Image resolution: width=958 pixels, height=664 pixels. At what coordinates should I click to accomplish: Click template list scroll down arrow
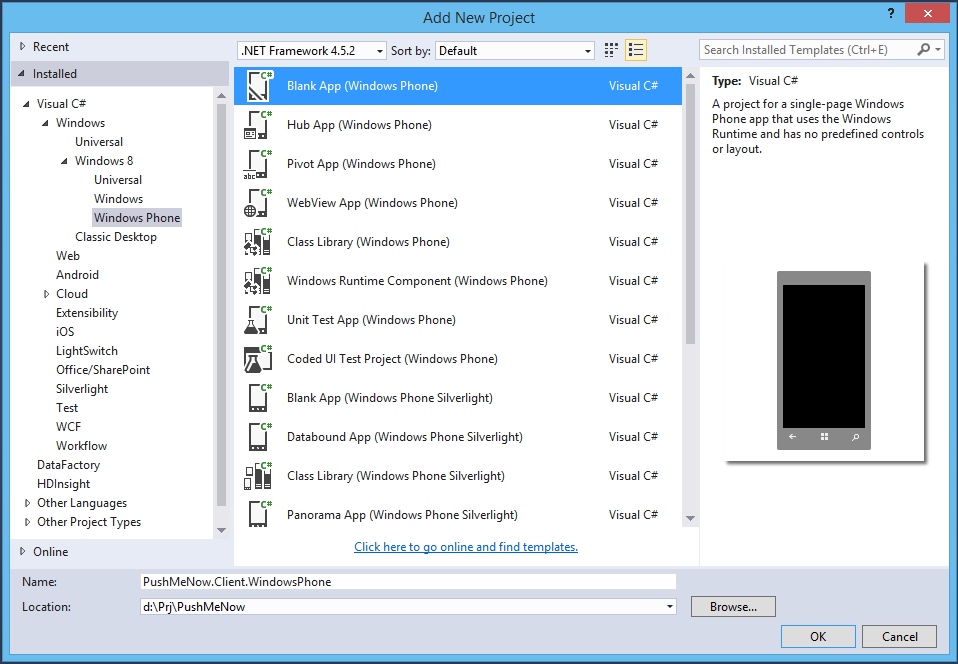click(x=690, y=519)
